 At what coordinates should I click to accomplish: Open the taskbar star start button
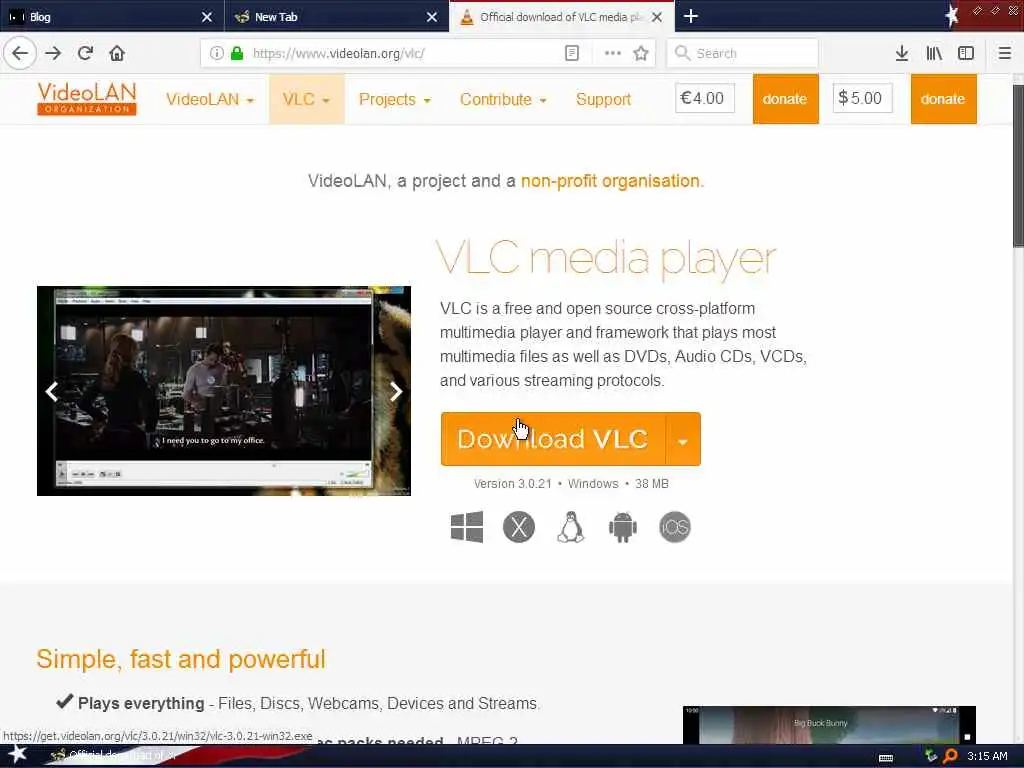(x=17, y=754)
